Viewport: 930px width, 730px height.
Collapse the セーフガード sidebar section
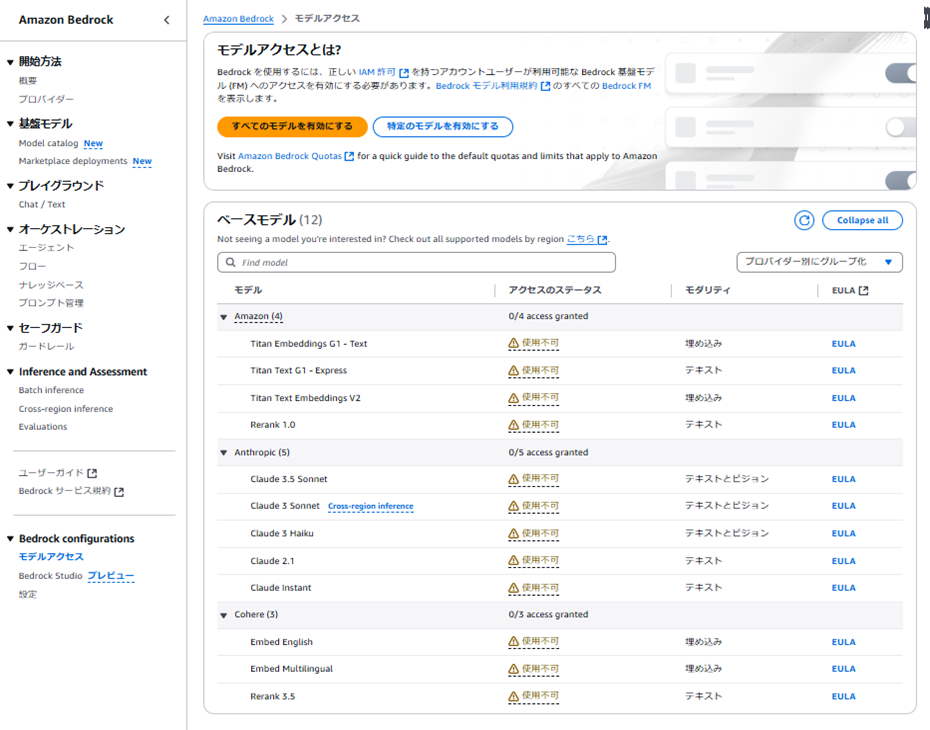pyautogui.click(x=10, y=328)
